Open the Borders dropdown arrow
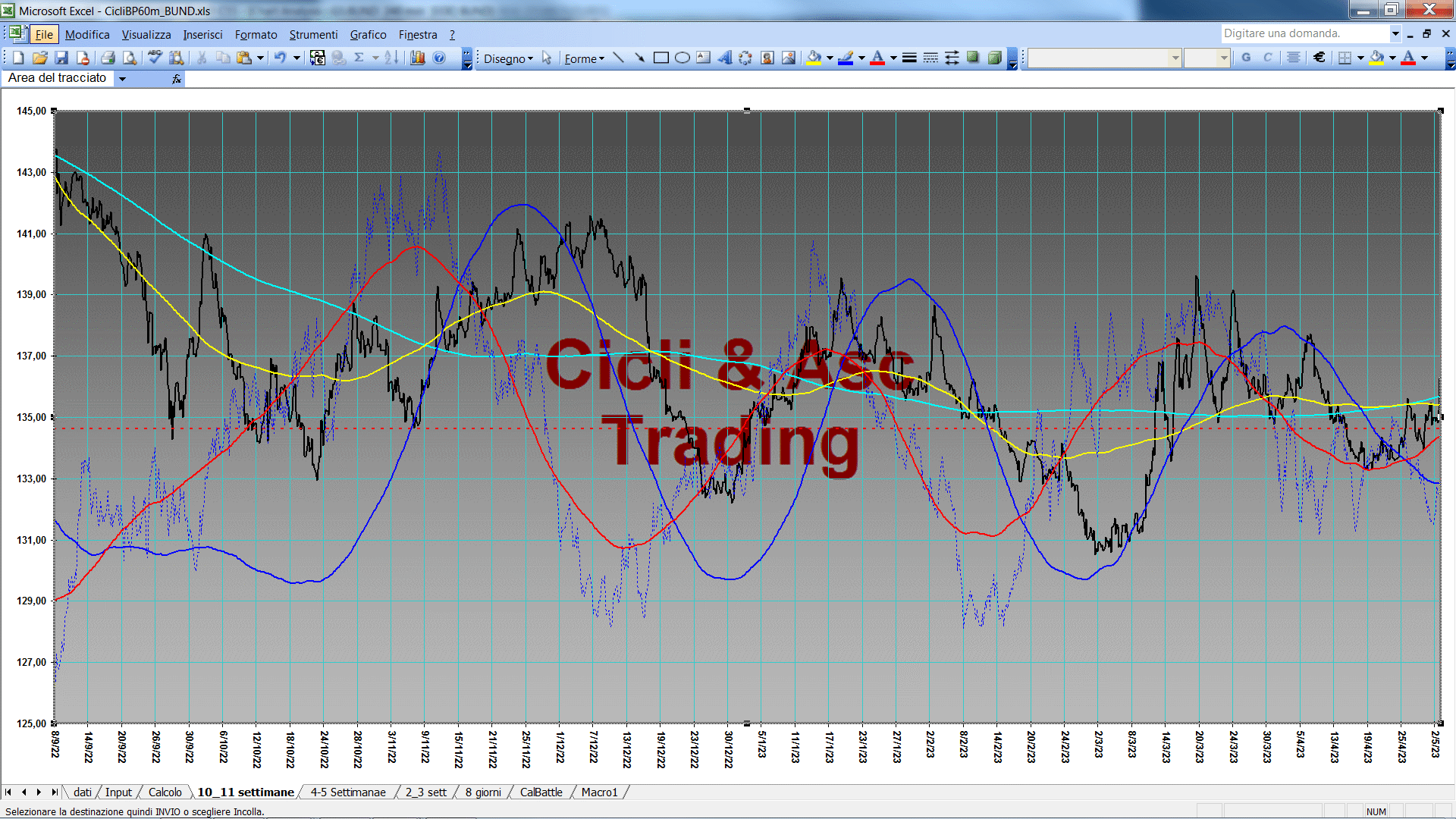Image resolution: width=1456 pixels, height=819 pixels. coord(1360,58)
